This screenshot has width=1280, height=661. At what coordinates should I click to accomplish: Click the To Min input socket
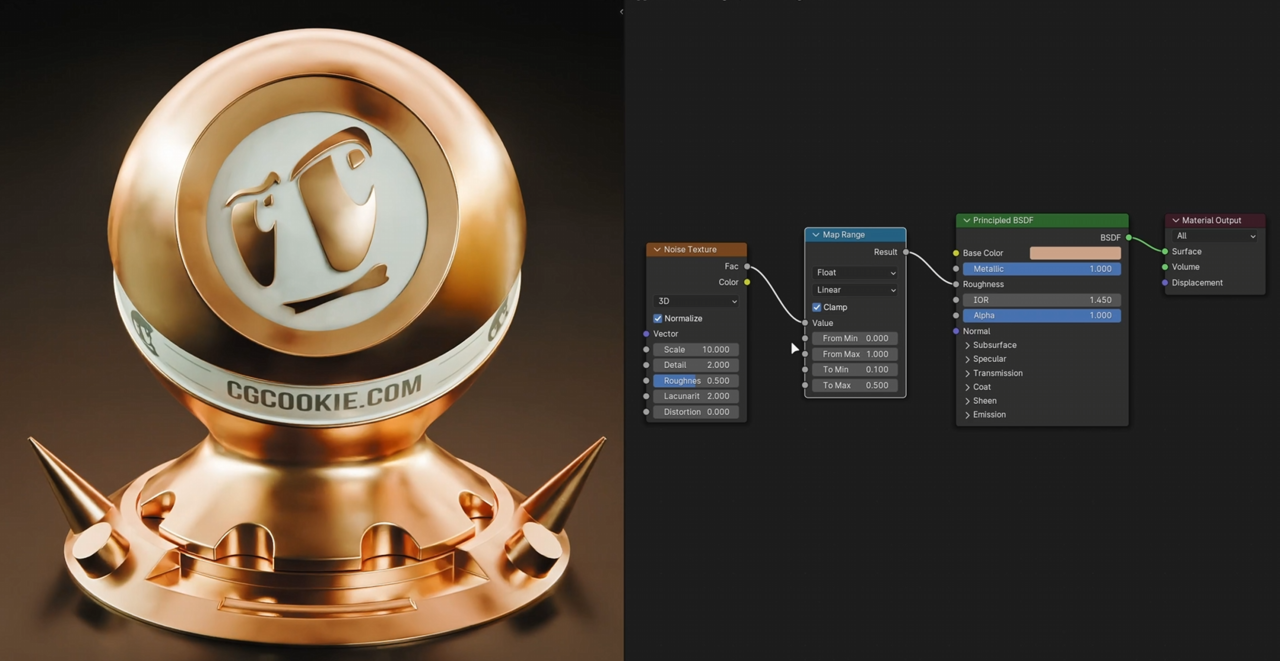pyautogui.click(x=805, y=369)
